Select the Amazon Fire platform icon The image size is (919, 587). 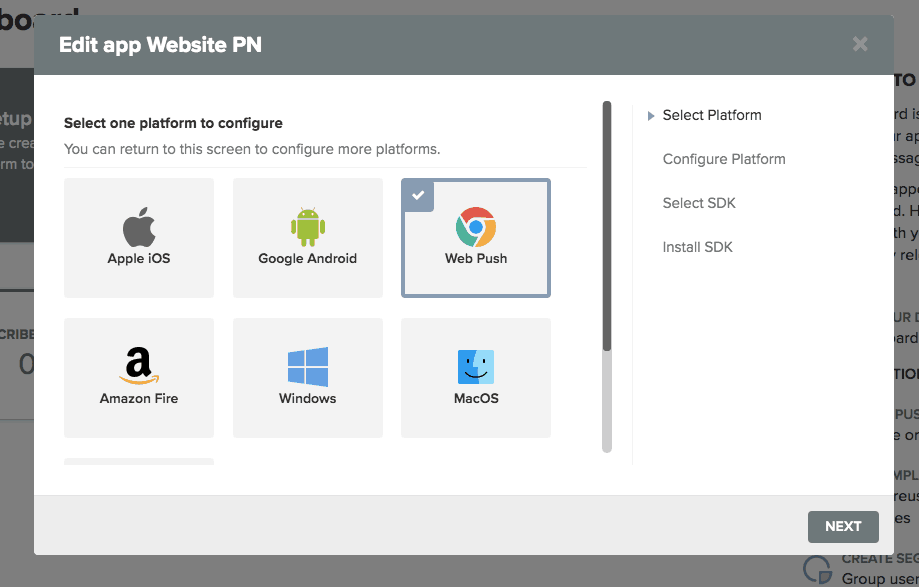[138, 377]
